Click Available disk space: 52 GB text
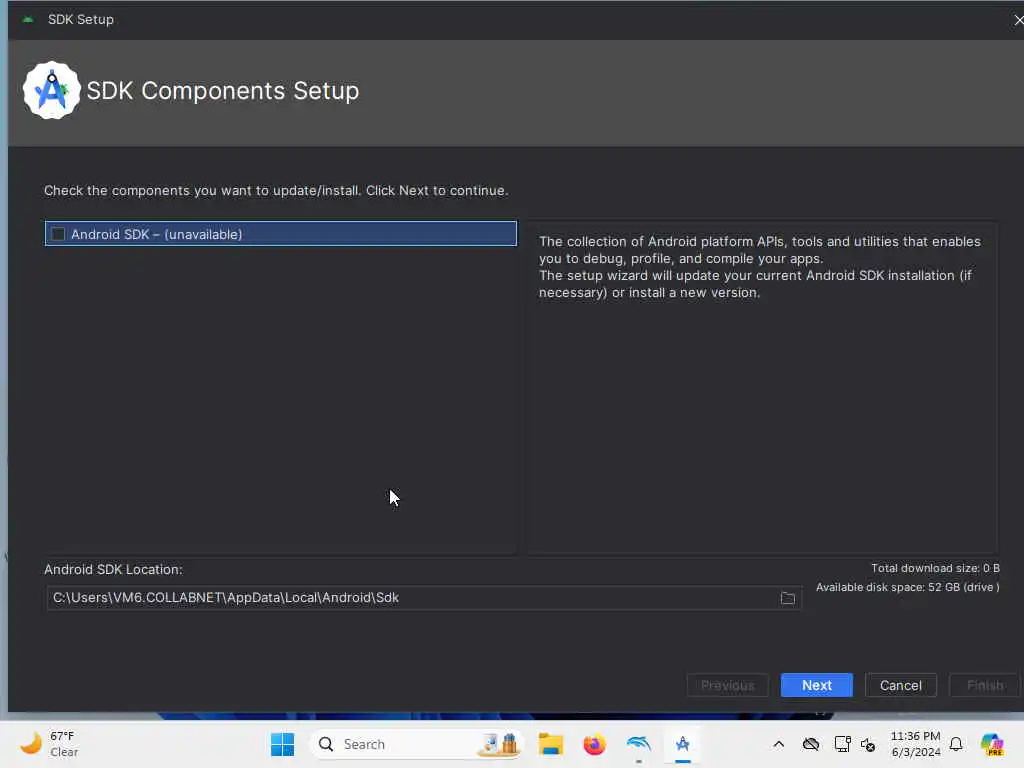Screen dimensions: 1024x768 click(908, 587)
